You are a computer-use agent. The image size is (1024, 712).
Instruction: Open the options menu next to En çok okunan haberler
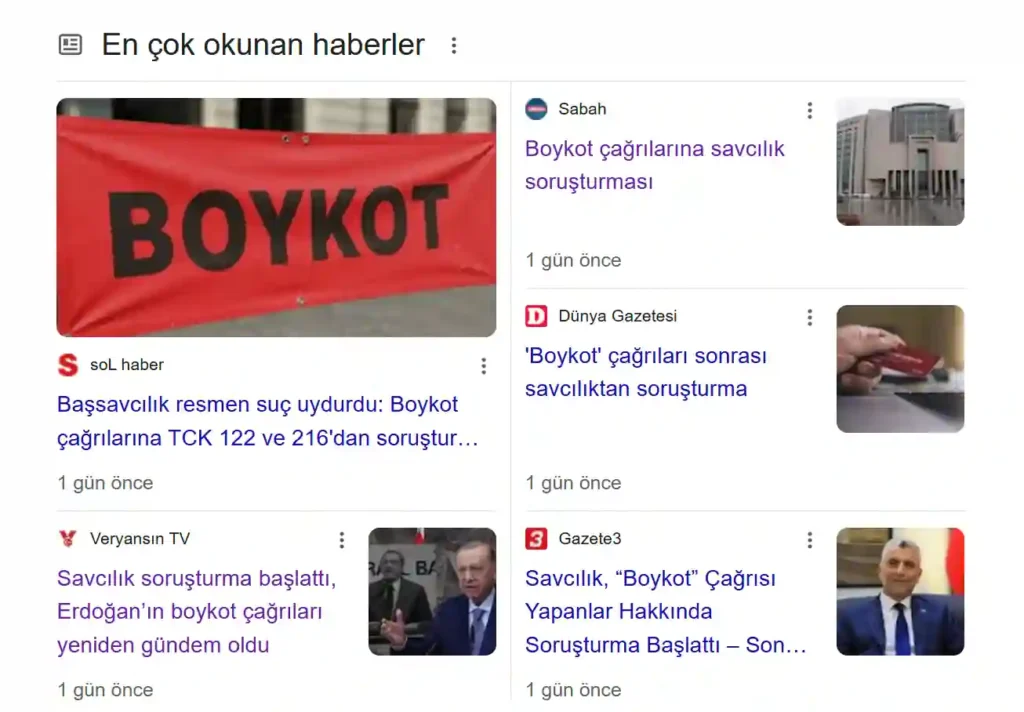[x=454, y=45]
